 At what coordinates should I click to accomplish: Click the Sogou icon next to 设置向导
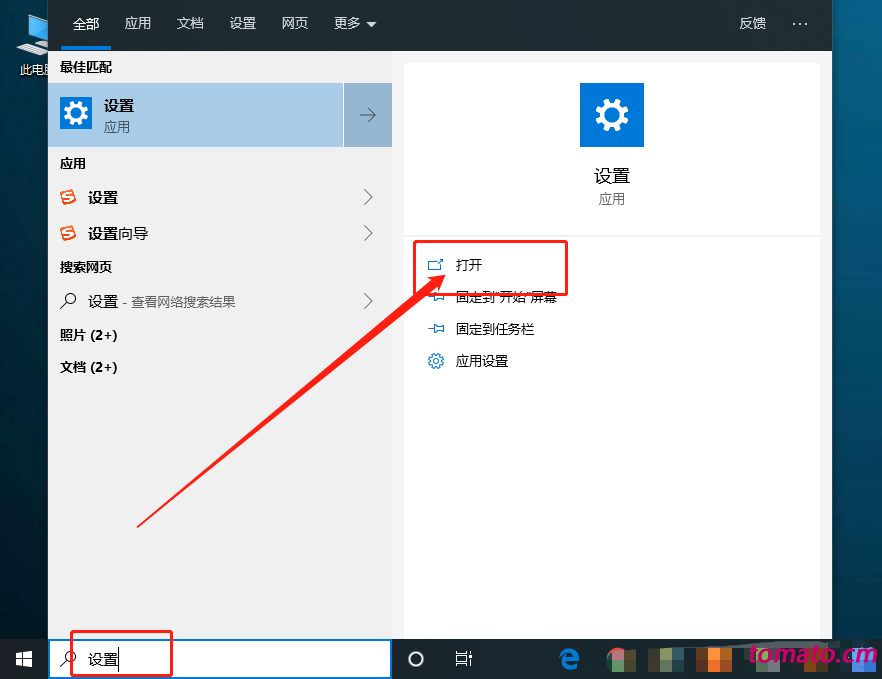(x=68, y=232)
